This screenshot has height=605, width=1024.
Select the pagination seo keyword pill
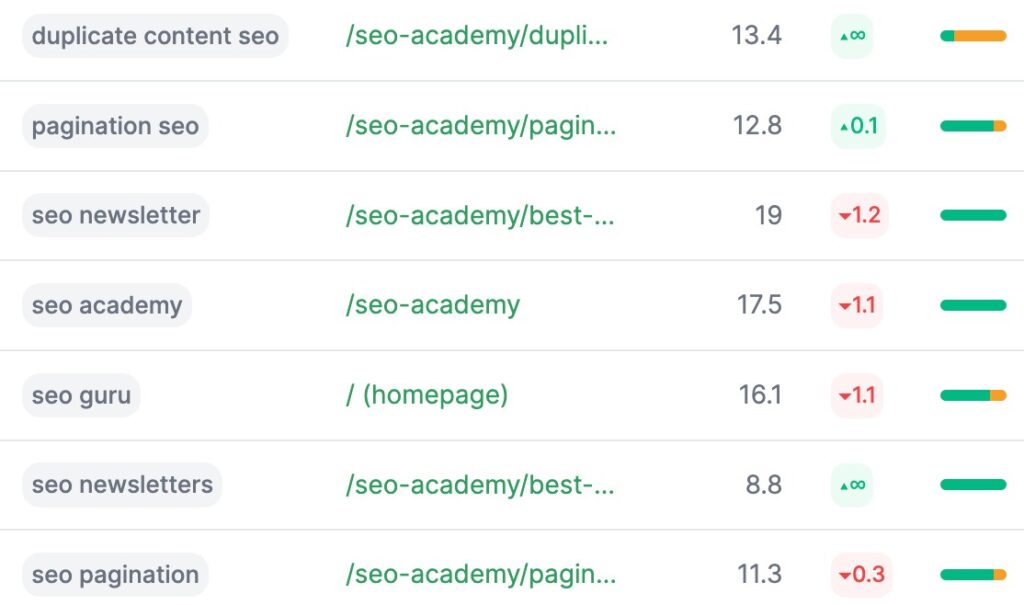[x=114, y=126]
